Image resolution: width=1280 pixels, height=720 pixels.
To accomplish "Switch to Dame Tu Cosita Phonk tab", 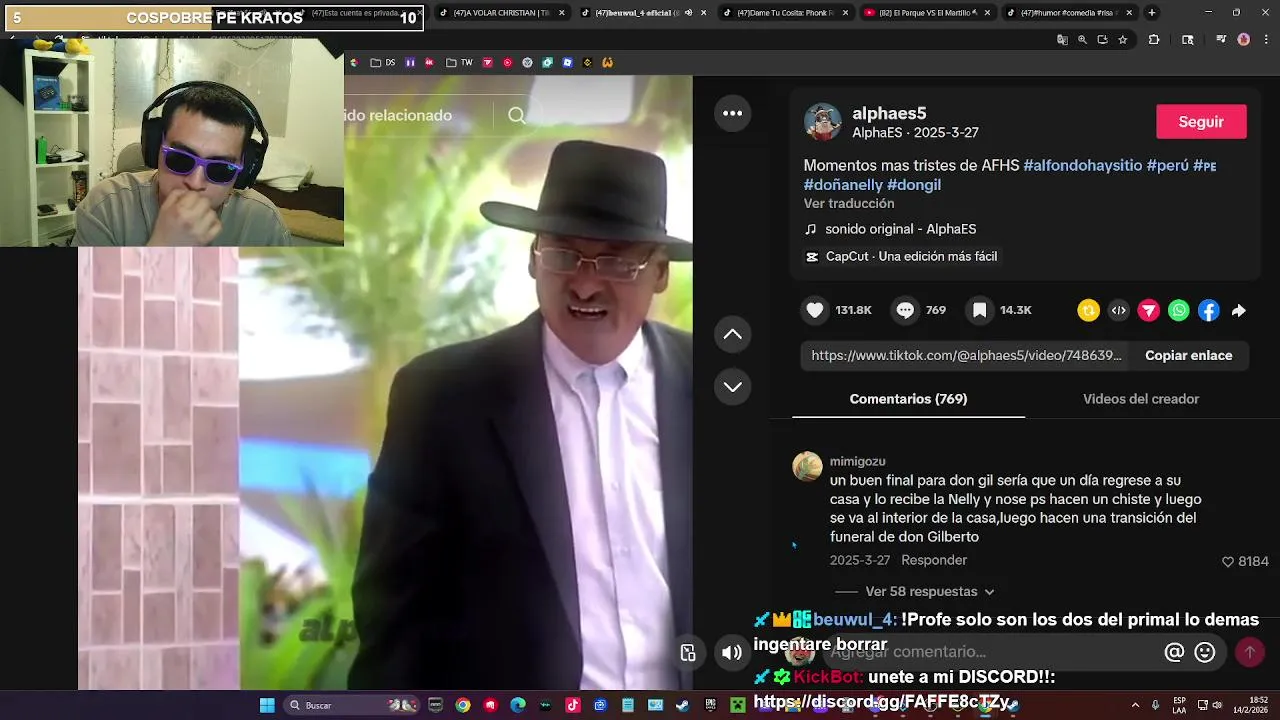I will 786,13.
